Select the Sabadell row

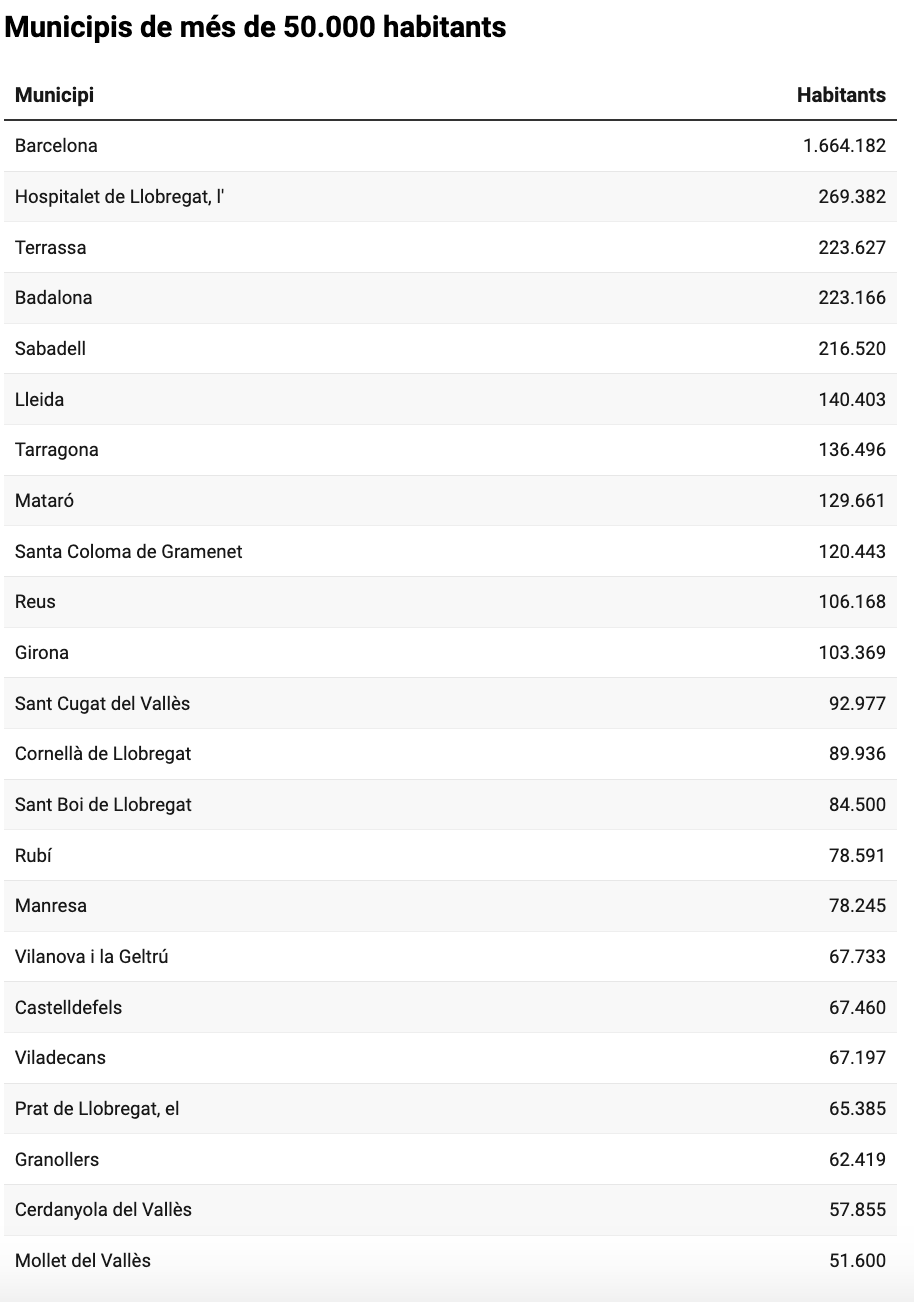pyautogui.click(x=450, y=349)
